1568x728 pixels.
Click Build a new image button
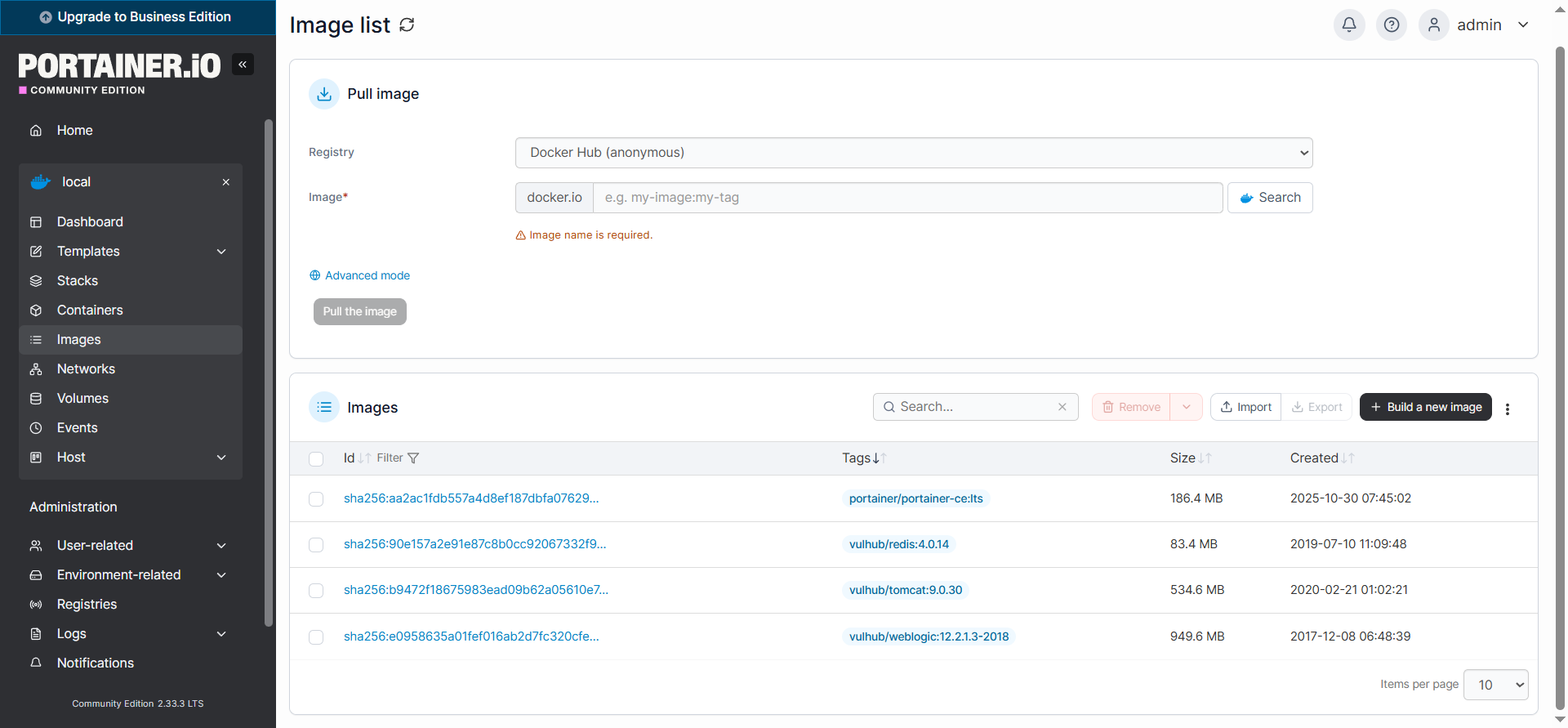pos(1426,407)
